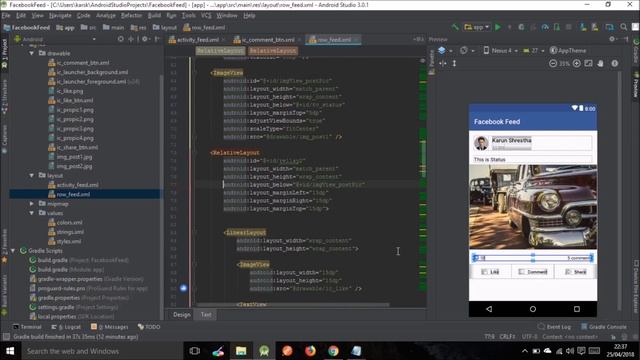Open the Terminal tool window
Image resolution: width=640 pixels, height=360 pixels.
(x=27, y=327)
